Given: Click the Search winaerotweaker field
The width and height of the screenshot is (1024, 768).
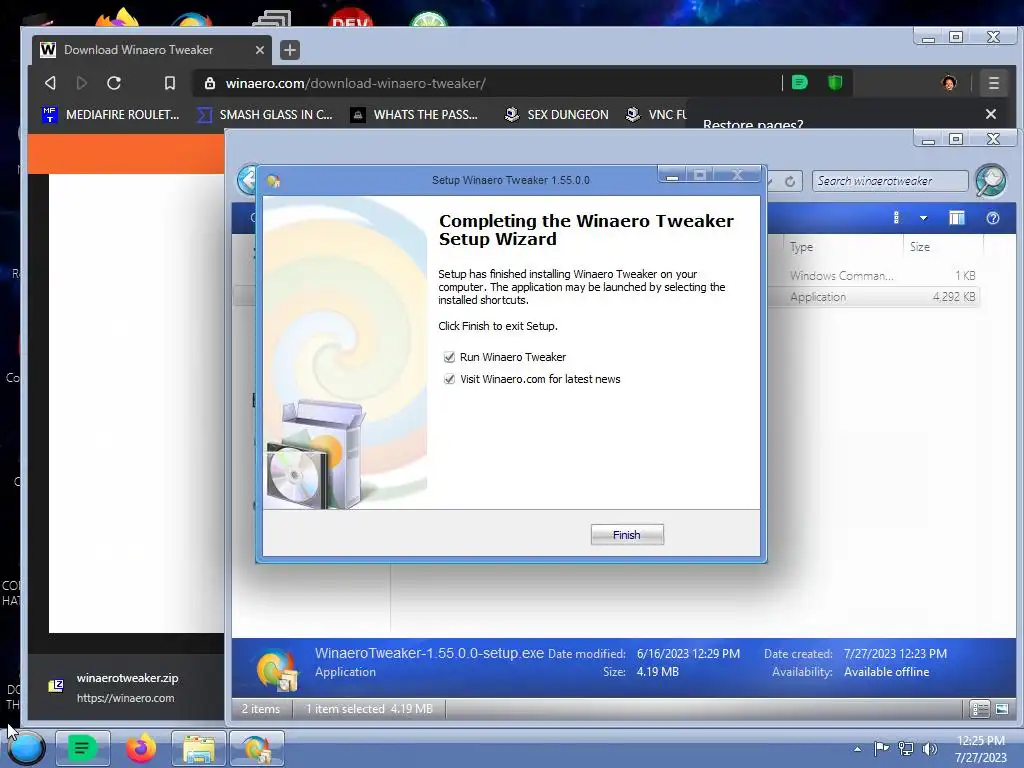Looking at the screenshot, I should [x=889, y=181].
